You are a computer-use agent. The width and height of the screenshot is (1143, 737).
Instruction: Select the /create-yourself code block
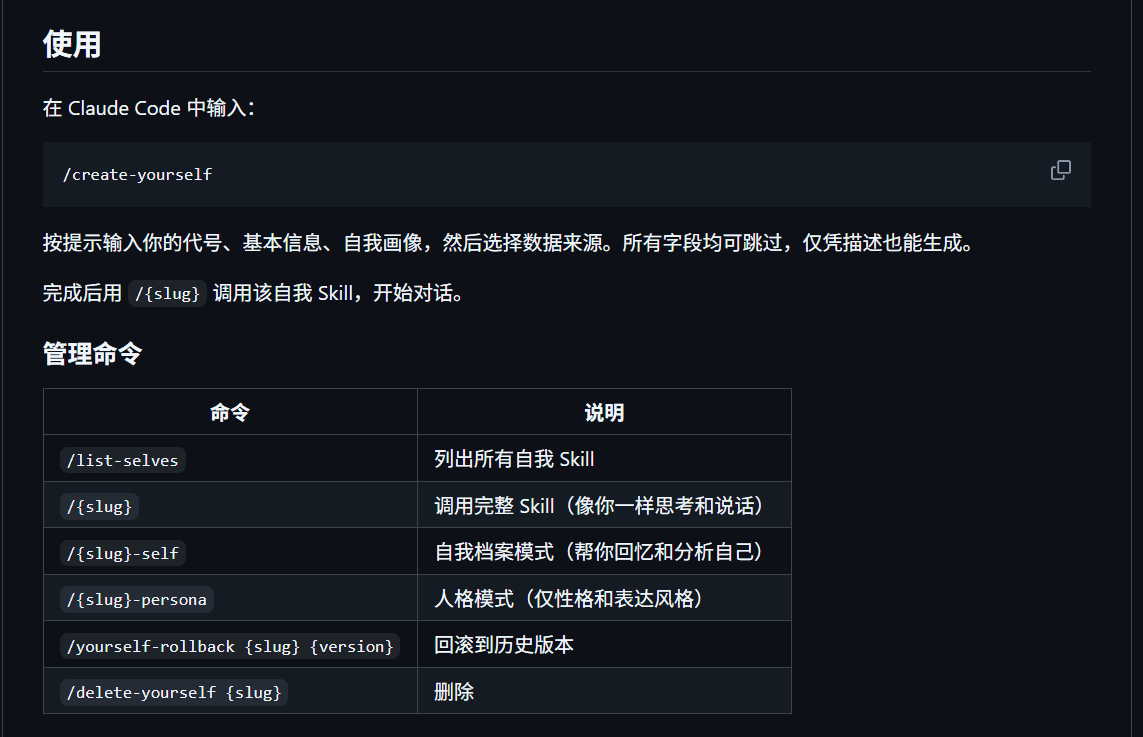137,174
